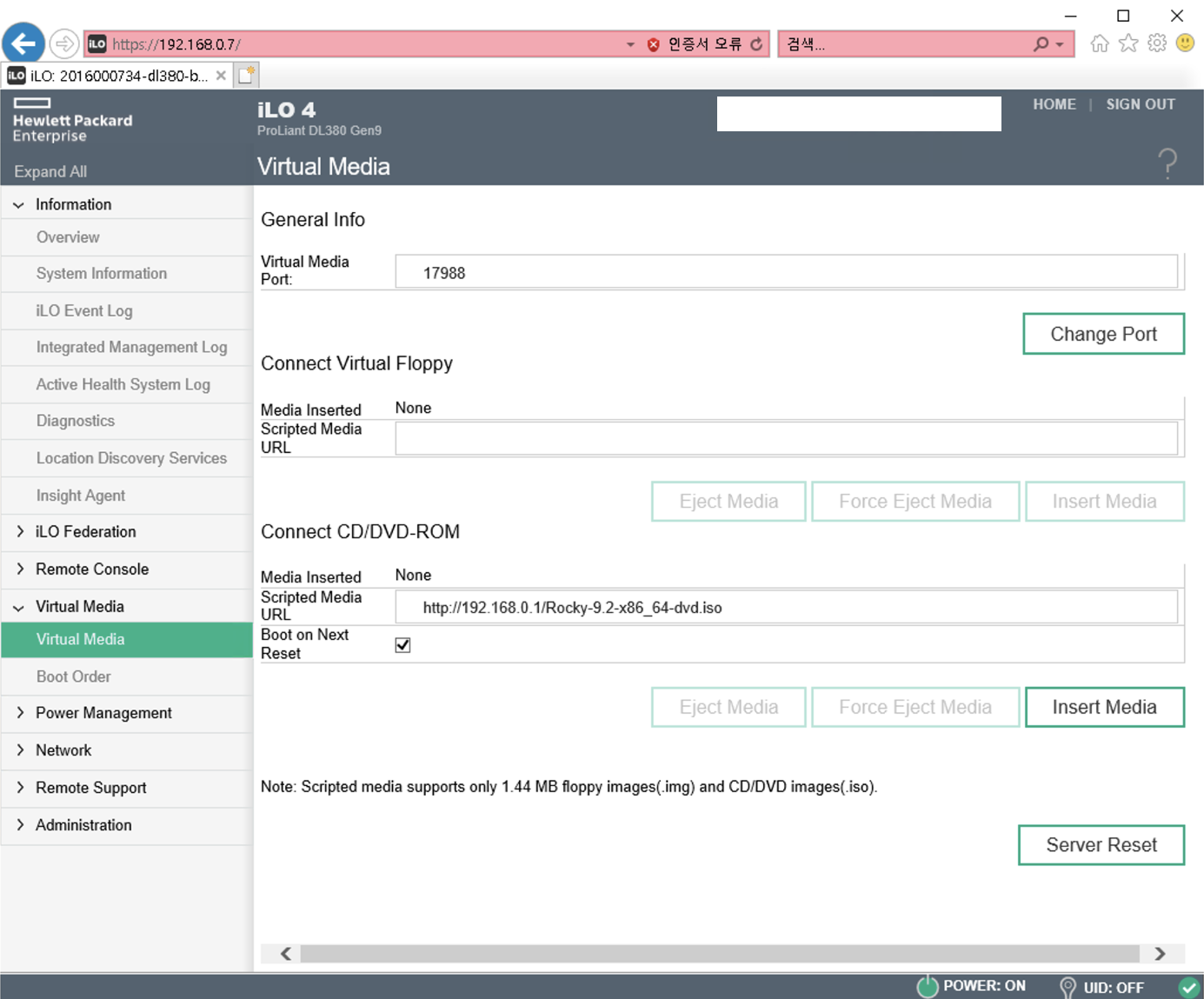Viewport: 1204px width, 999px height.
Task: Go back with the browser back arrow
Action: click(x=24, y=43)
